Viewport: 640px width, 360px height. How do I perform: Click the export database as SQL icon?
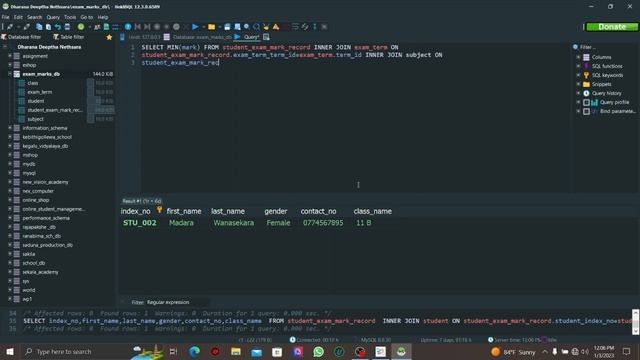click(106, 27)
